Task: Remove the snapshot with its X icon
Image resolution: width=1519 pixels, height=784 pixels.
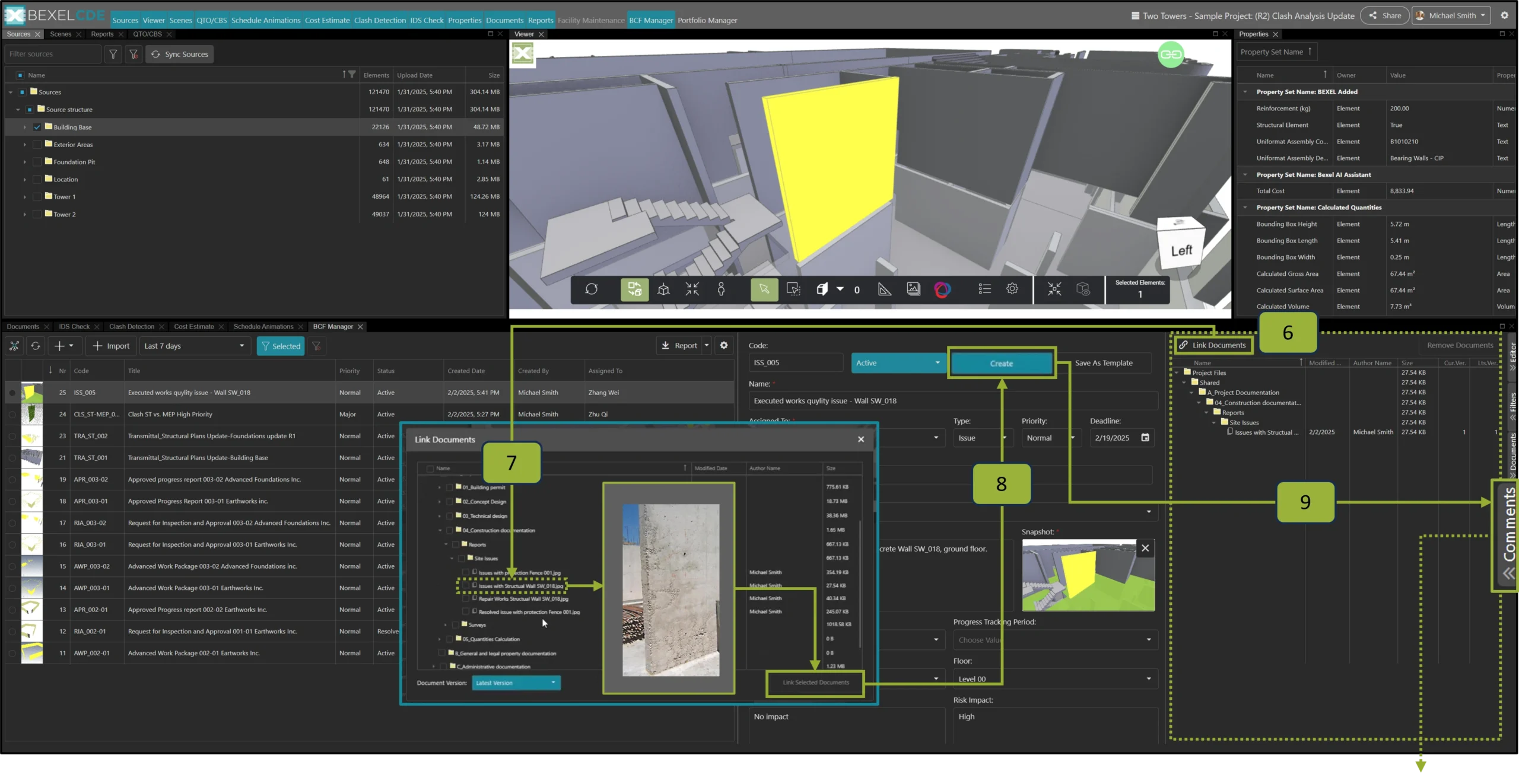Action: point(1145,548)
